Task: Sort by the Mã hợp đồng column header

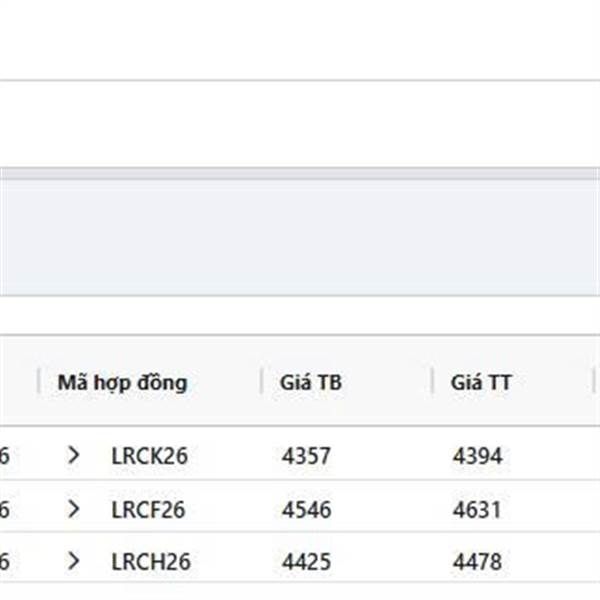Action: pyautogui.click(x=122, y=382)
